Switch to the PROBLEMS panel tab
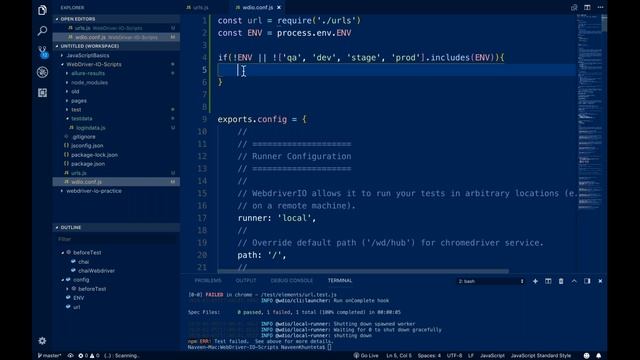 [208, 280]
